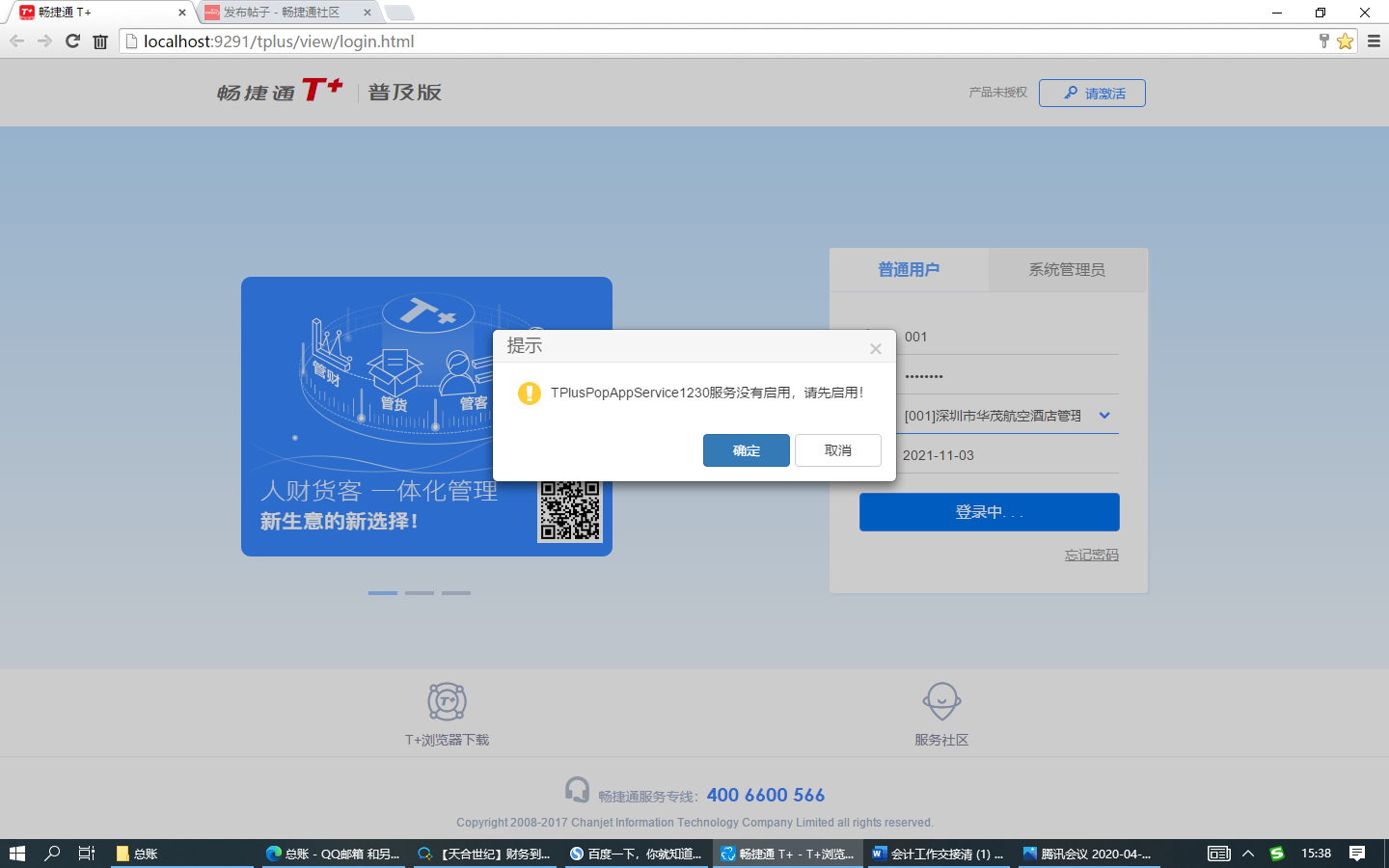
Task: Click the browser forward arrow
Action: click(44, 41)
